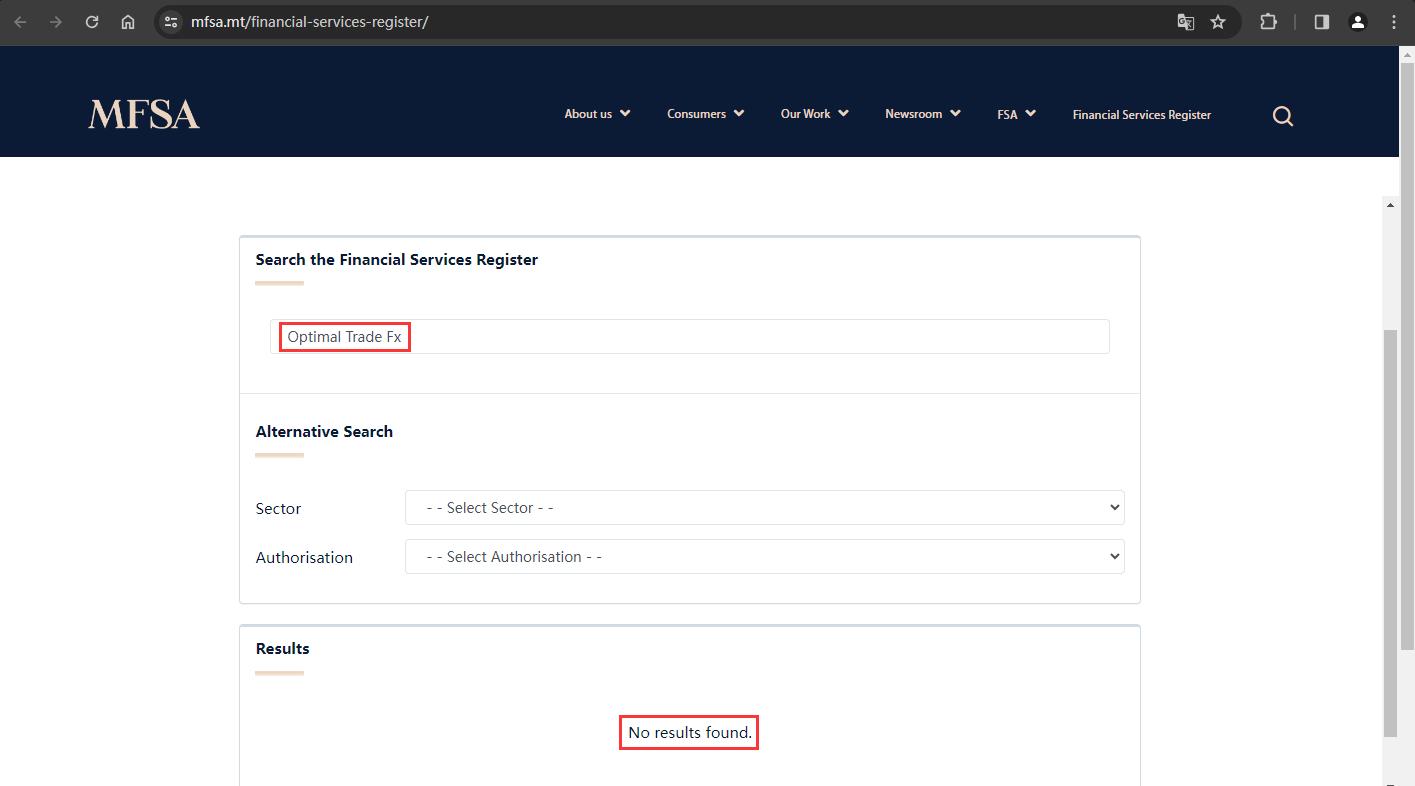The image size is (1415, 786).
Task: Bookmark this page with the star icon
Action: coord(1218,21)
